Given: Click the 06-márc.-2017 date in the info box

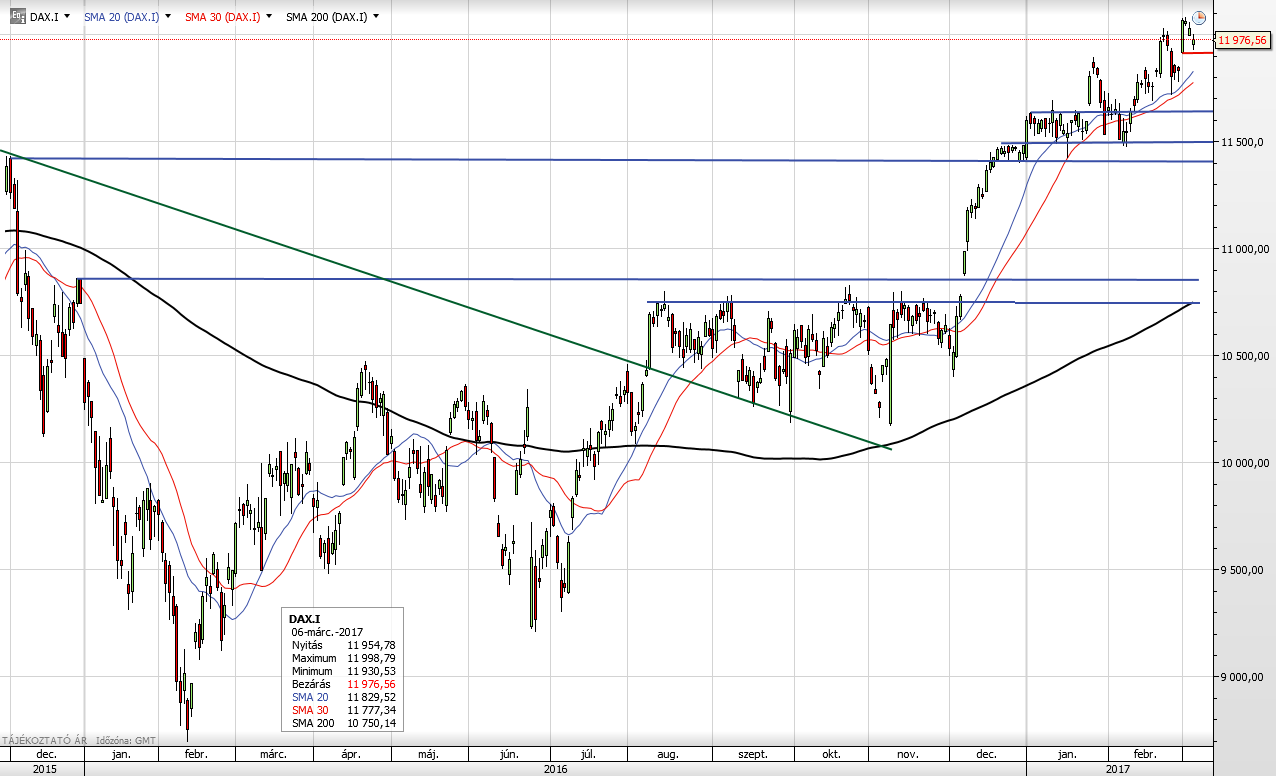Looking at the screenshot, I should (x=327, y=633).
